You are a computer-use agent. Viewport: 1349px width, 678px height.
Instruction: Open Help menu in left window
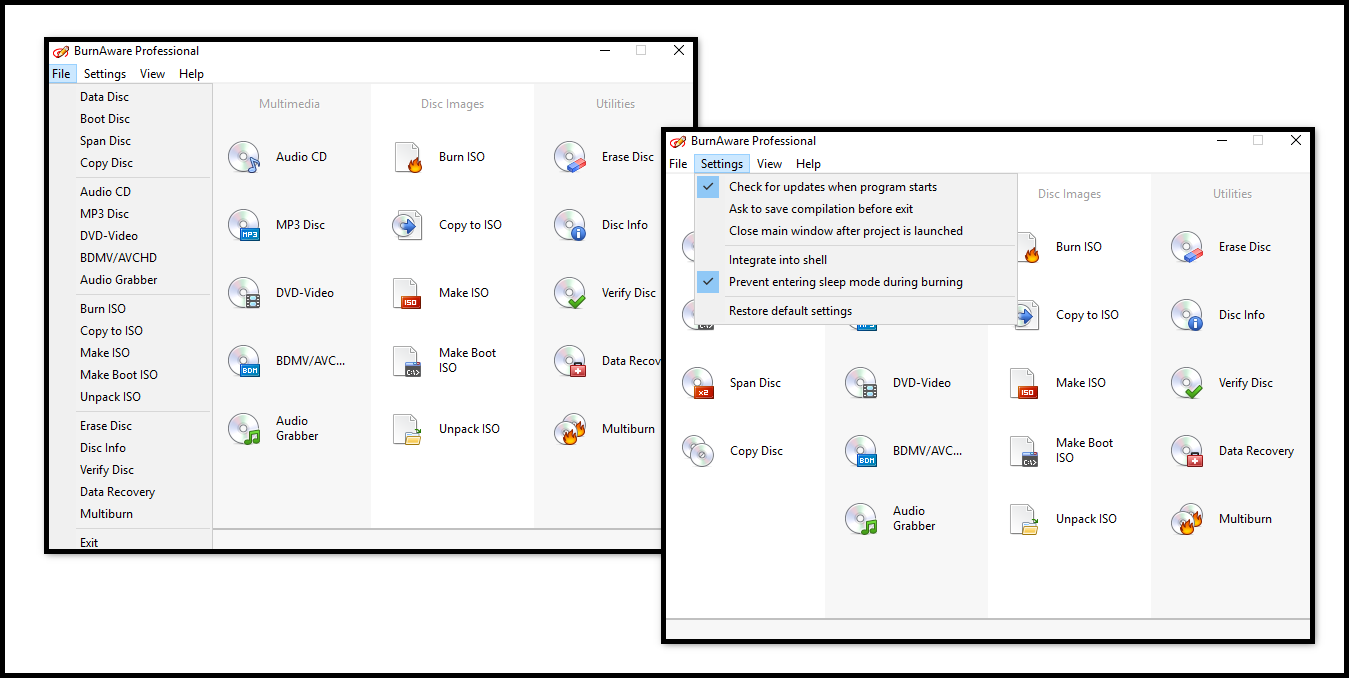point(191,74)
